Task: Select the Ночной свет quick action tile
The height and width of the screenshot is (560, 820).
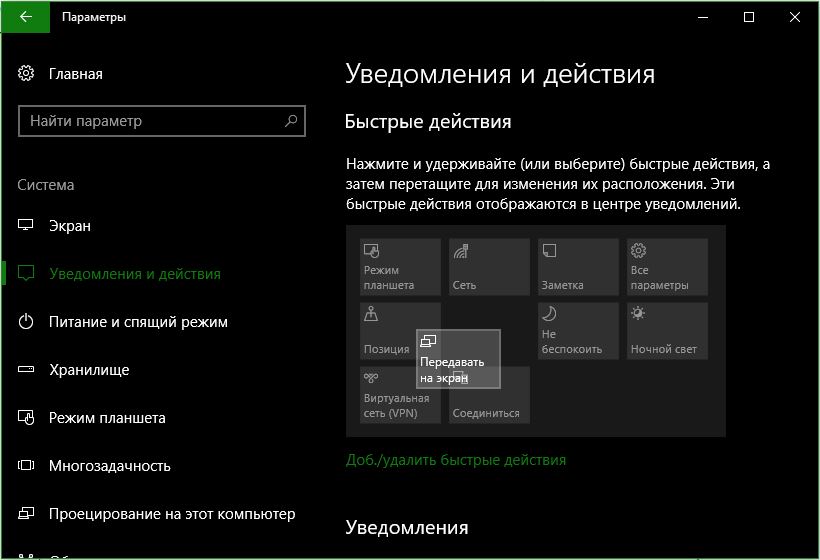Action: click(x=667, y=331)
